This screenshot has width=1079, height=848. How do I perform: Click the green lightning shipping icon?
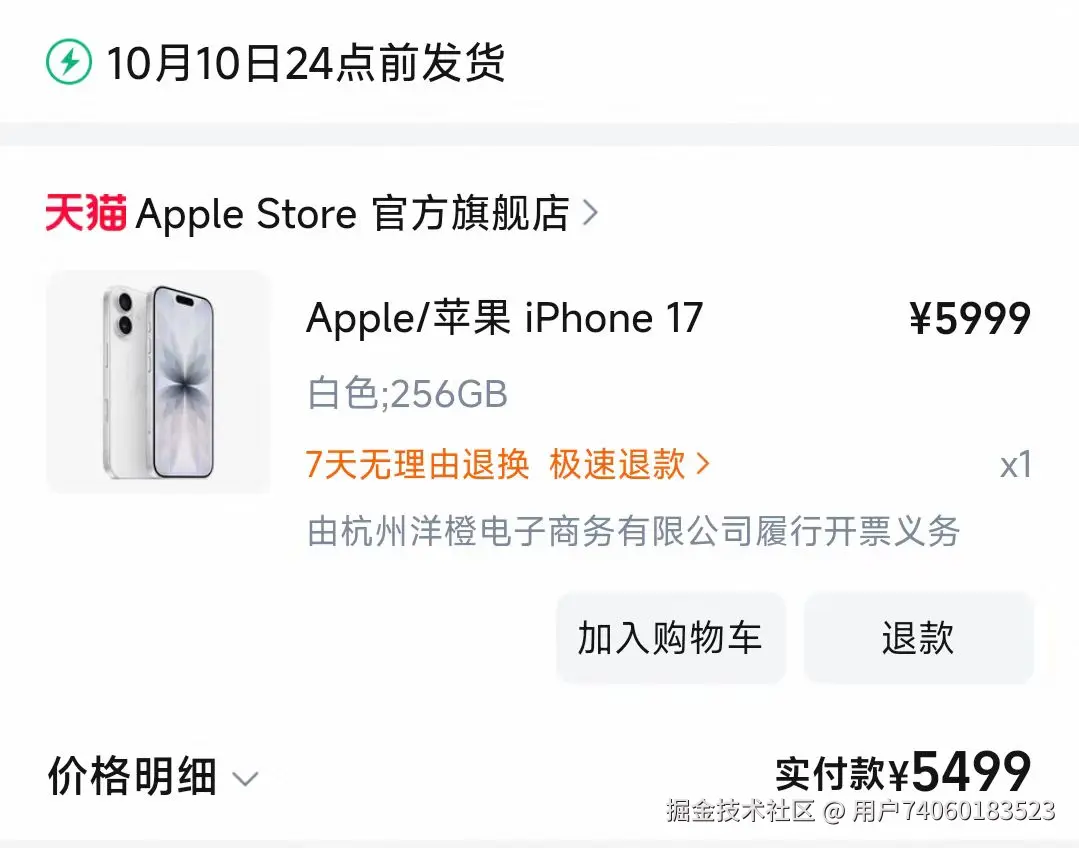[69, 62]
